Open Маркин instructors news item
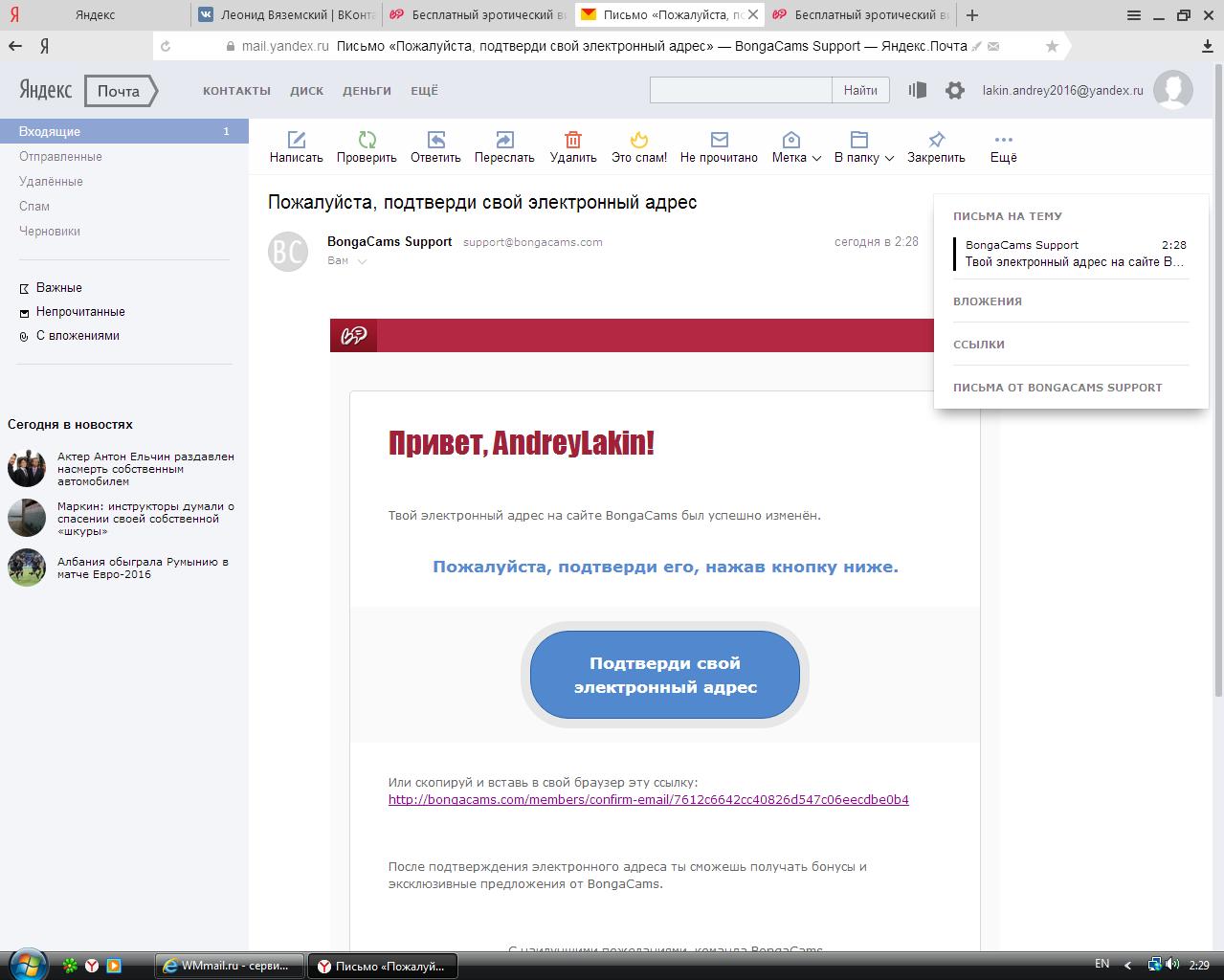 pyautogui.click(x=145, y=519)
